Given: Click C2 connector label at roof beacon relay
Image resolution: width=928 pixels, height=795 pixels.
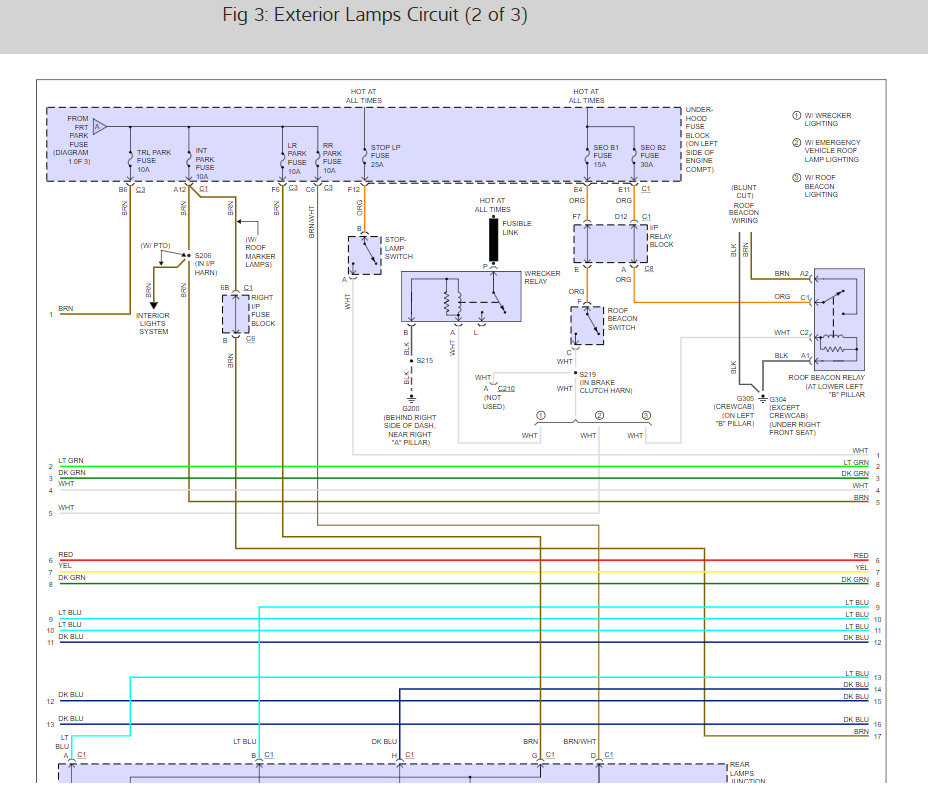Looking at the screenshot, I should 804,332.
